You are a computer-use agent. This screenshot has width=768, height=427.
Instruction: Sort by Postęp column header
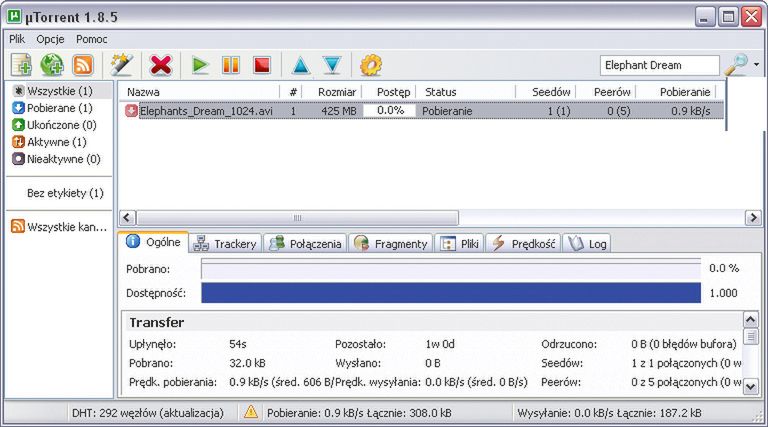click(389, 92)
